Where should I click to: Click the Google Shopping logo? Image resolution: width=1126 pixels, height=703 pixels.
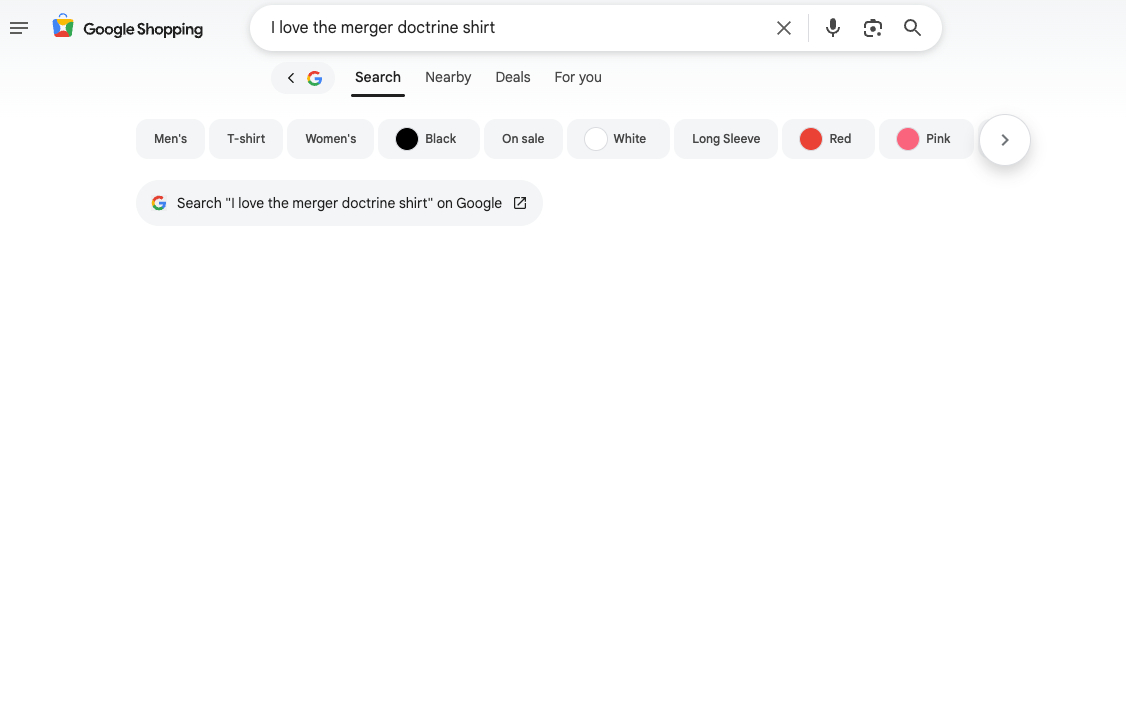[128, 28]
